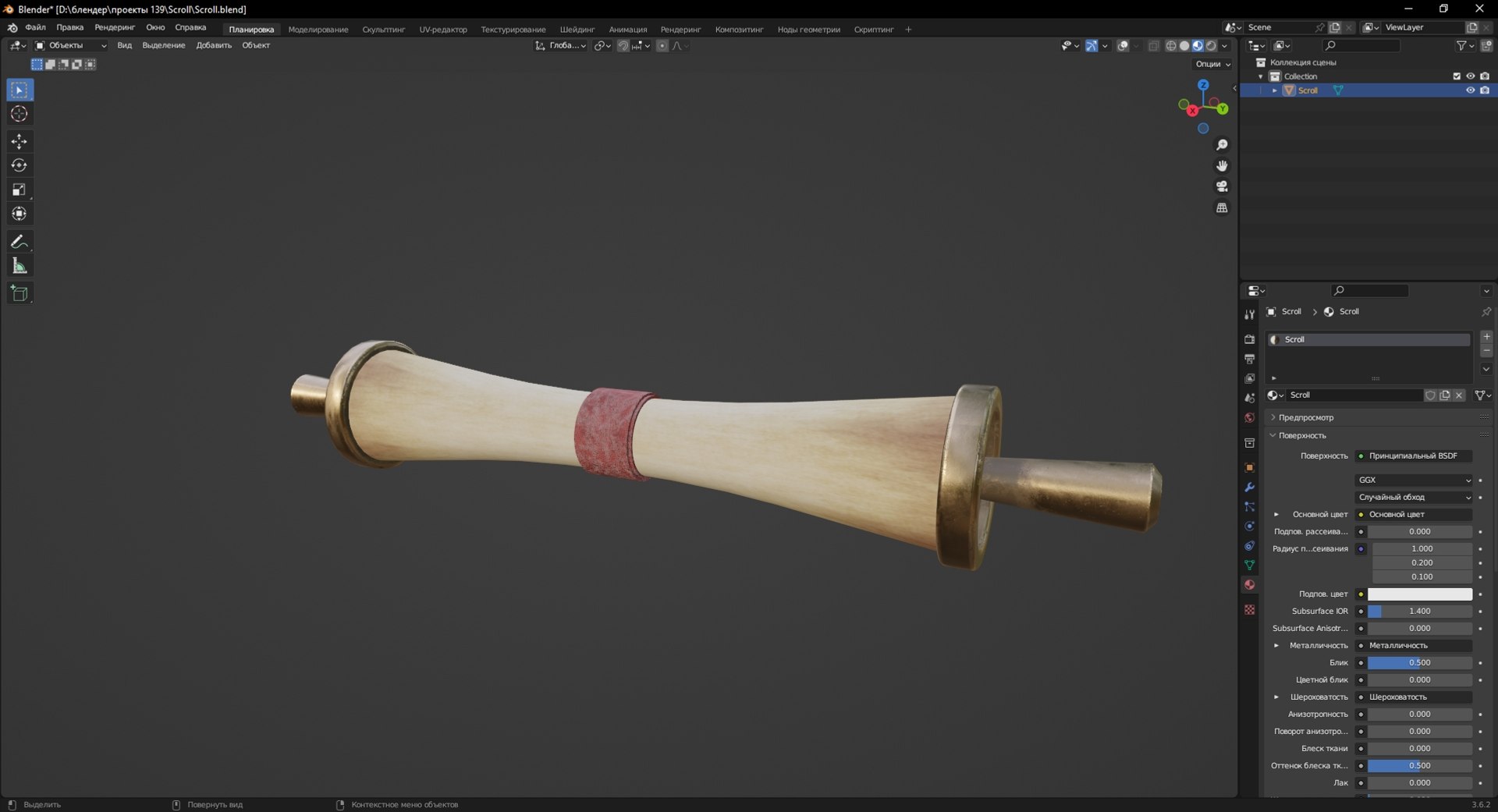The image size is (1498, 812).
Task: Select the Cursor tool in the toolbar
Action: coord(20,114)
